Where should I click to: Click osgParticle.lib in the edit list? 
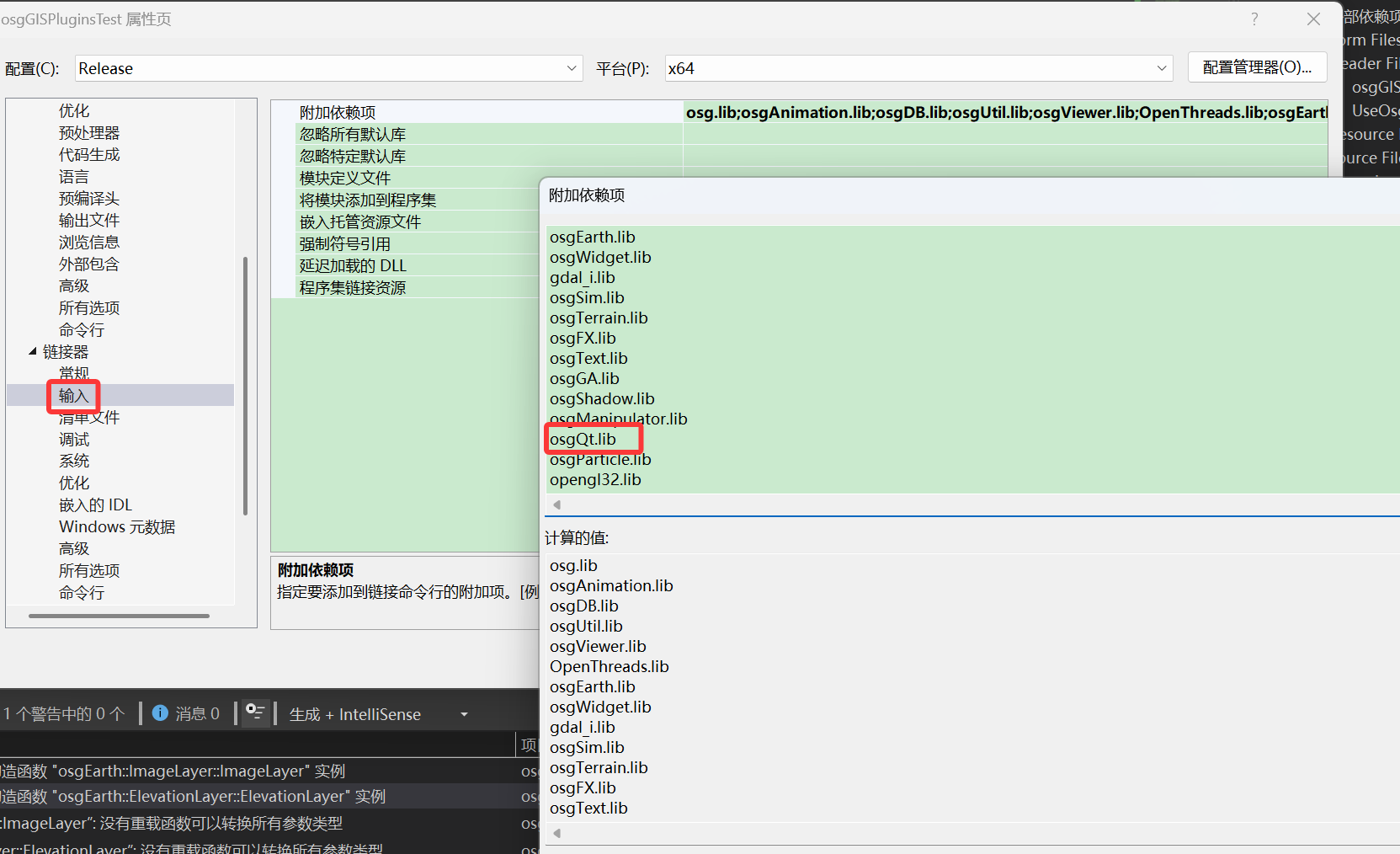point(600,460)
